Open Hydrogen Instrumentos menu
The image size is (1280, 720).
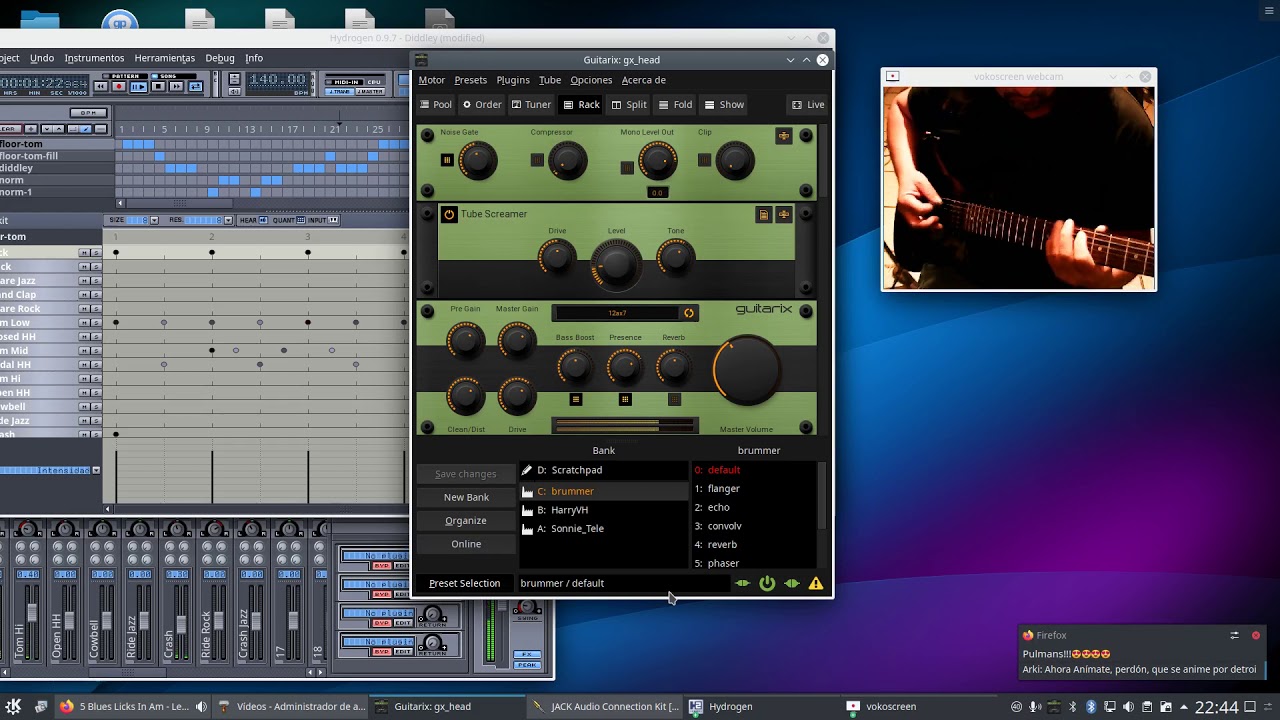[x=94, y=58]
